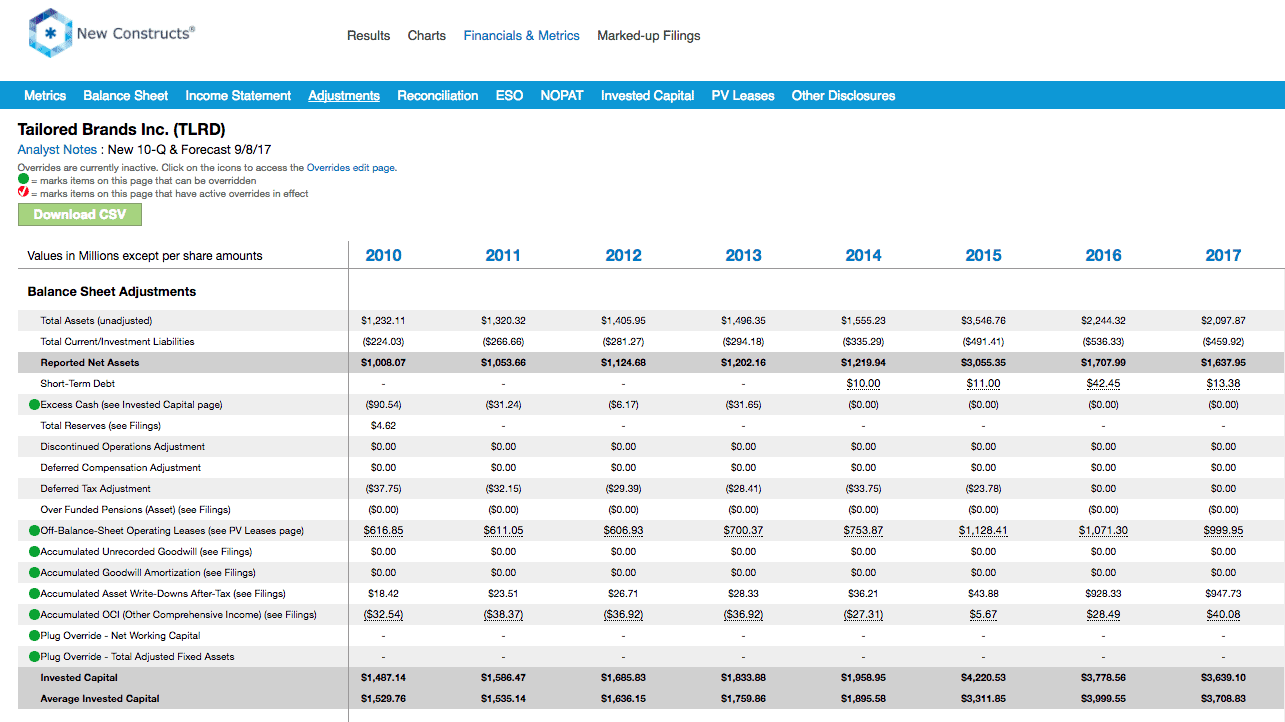Click the 2013 column header
Screen dimensions: 1285x722
point(743,255)
